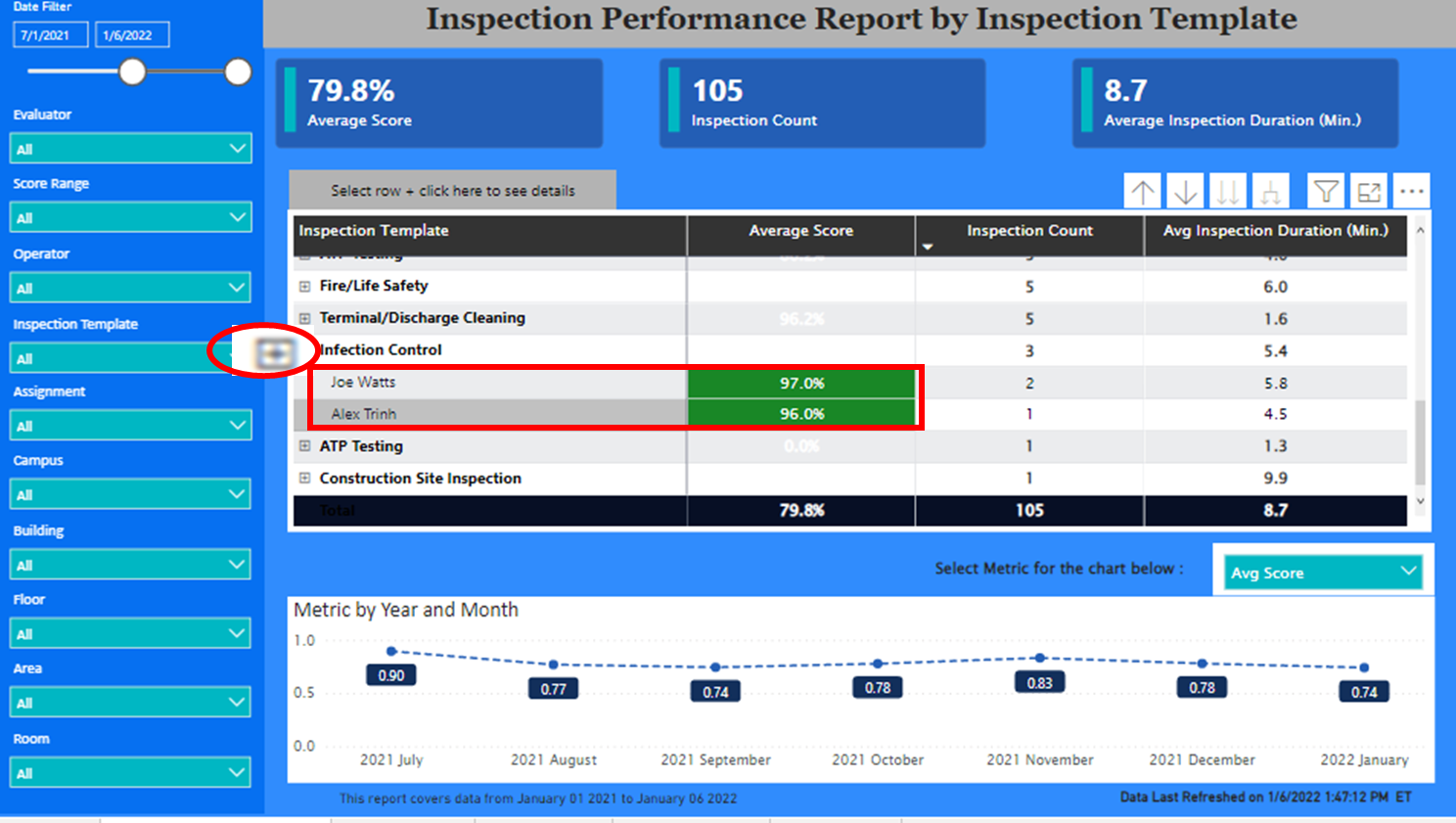Expand the Construction Site Inspection row
The width and height of the screenshot is (1456, 823).
pos(304,478)
